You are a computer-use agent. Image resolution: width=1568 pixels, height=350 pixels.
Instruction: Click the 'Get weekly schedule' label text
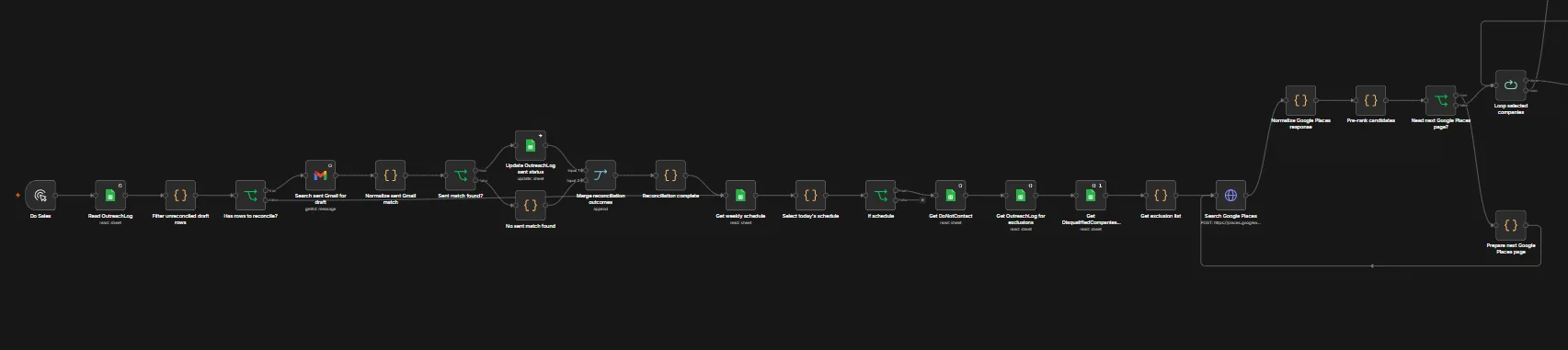pos(740,217)
